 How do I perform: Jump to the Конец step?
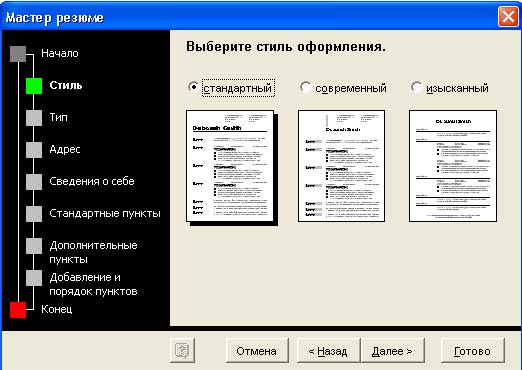click(57, 309)
